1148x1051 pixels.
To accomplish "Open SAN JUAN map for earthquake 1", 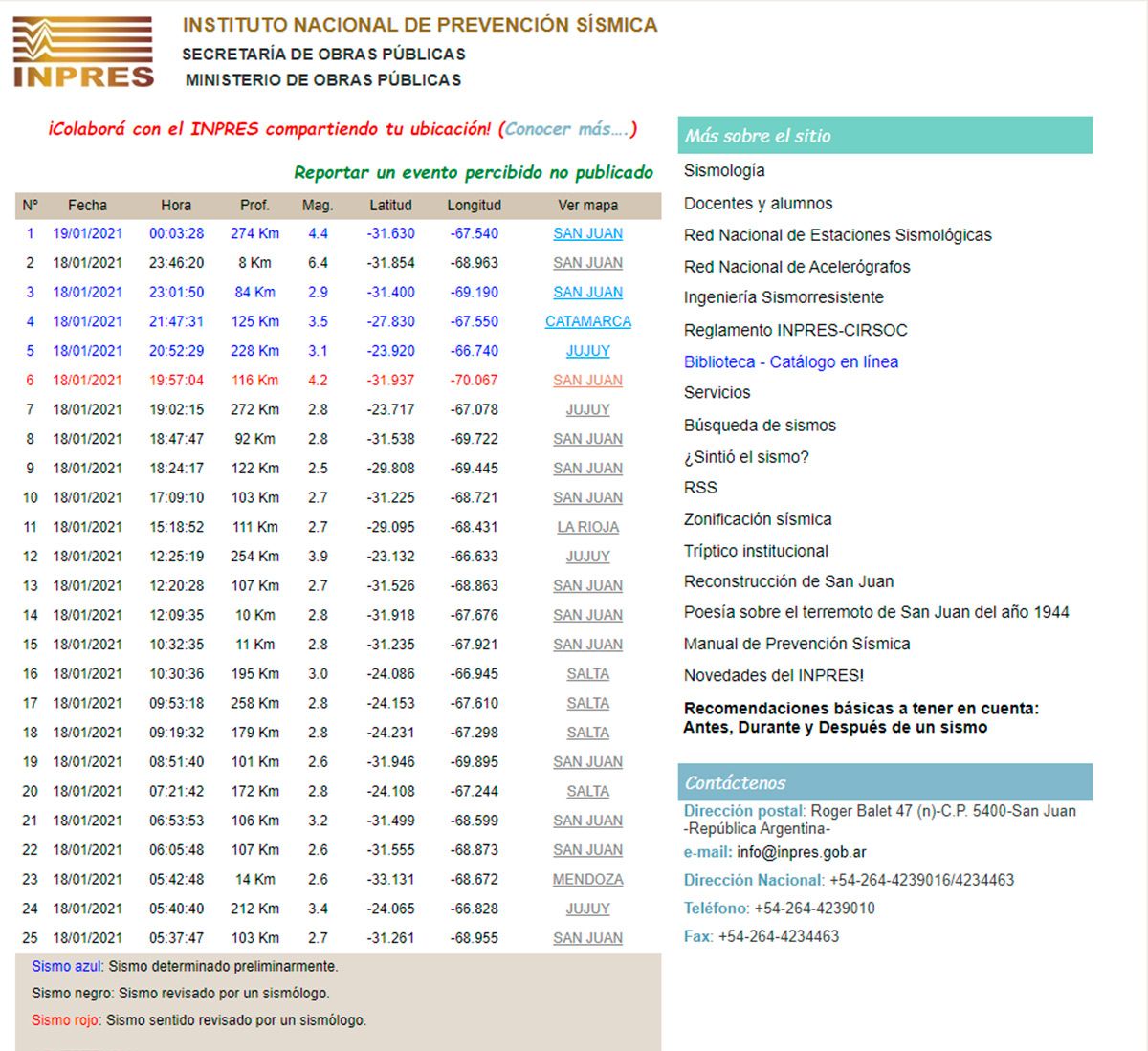I will point(587,233).
